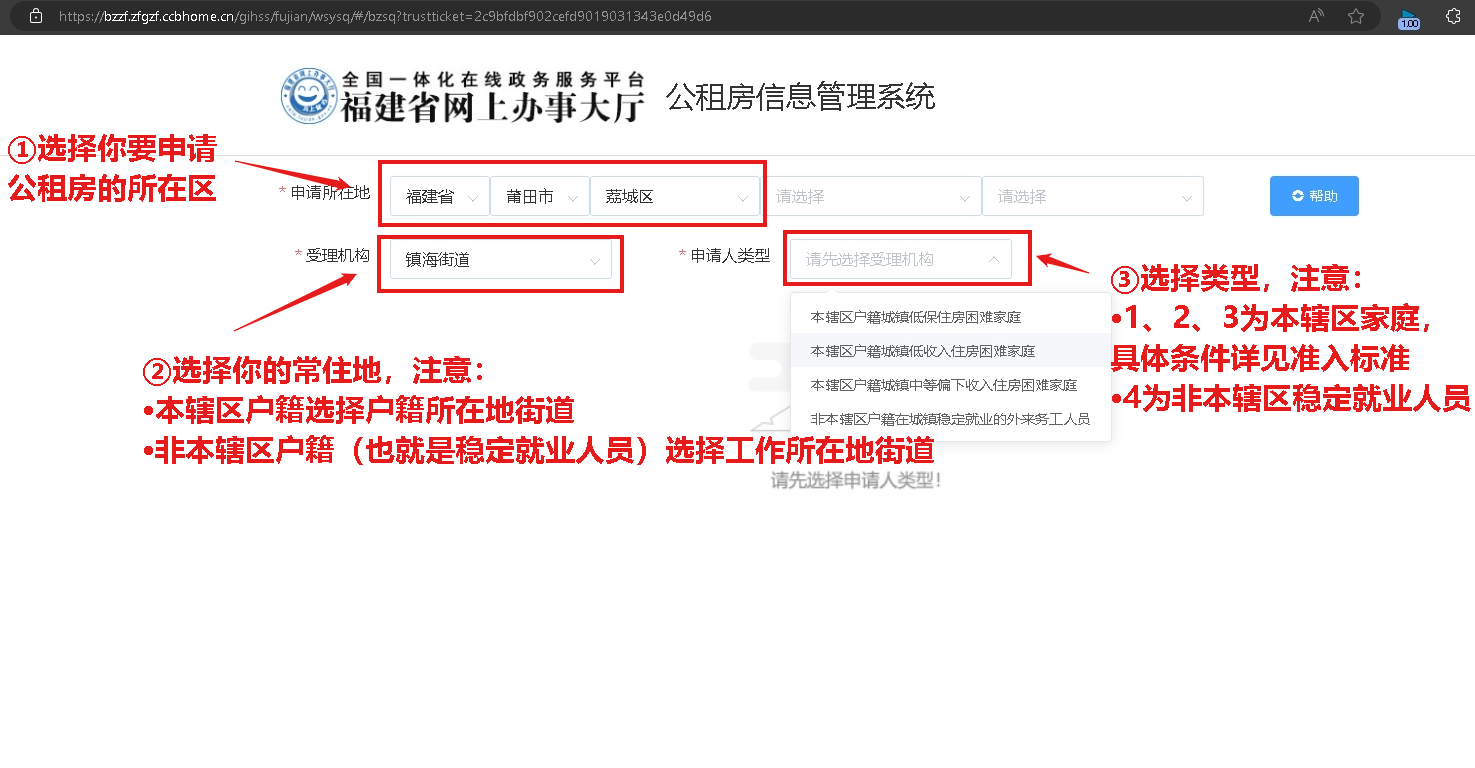This screenshot has width=1475, height=768.
Task: Click the star icon to favorite this page
Action: [1355, 16]
